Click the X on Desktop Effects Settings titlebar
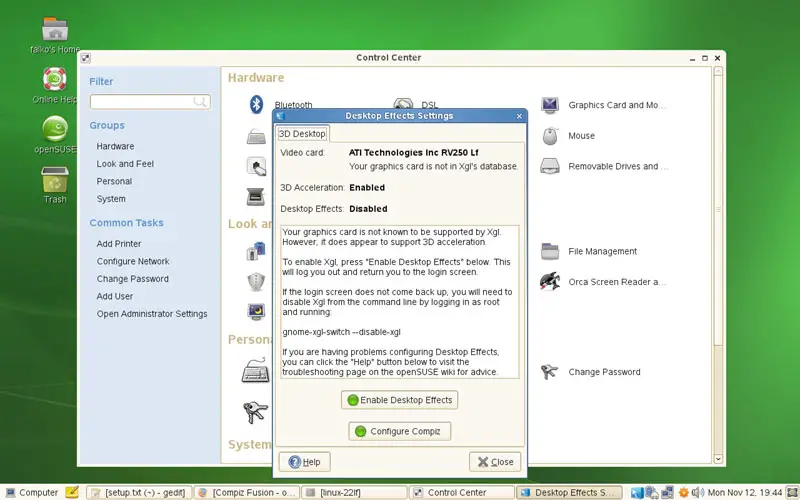800x500 pixels. pos(519,116)
